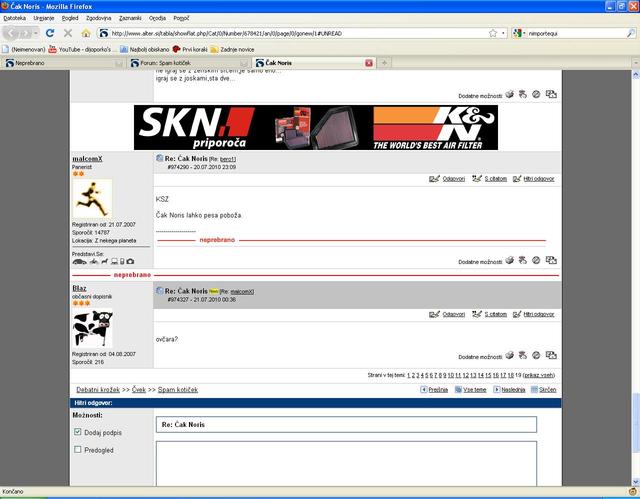Open the Zgodovina menu
Screen dimensions: 640x499
click(98, 18)
